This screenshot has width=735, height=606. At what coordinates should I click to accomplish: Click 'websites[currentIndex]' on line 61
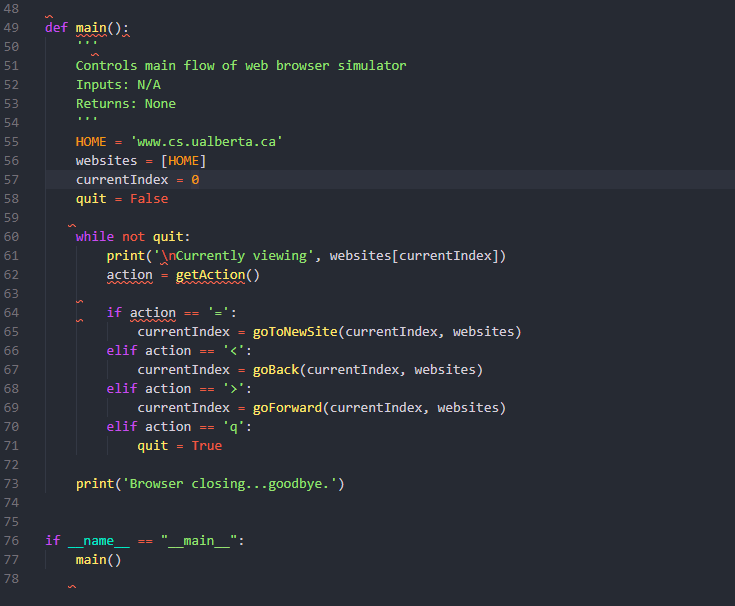414,255
